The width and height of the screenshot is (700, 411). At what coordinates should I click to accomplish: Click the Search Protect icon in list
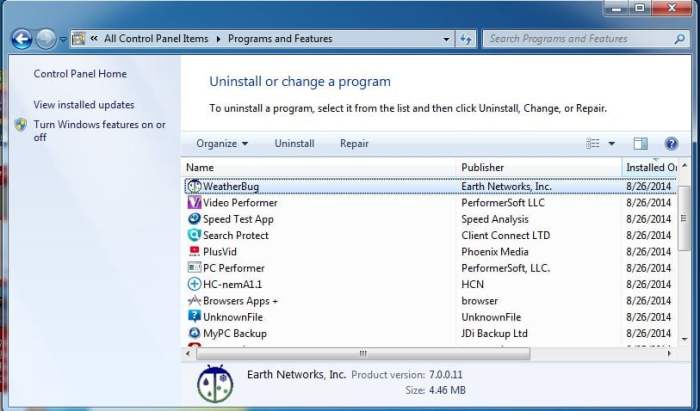[x=194, y=235]
